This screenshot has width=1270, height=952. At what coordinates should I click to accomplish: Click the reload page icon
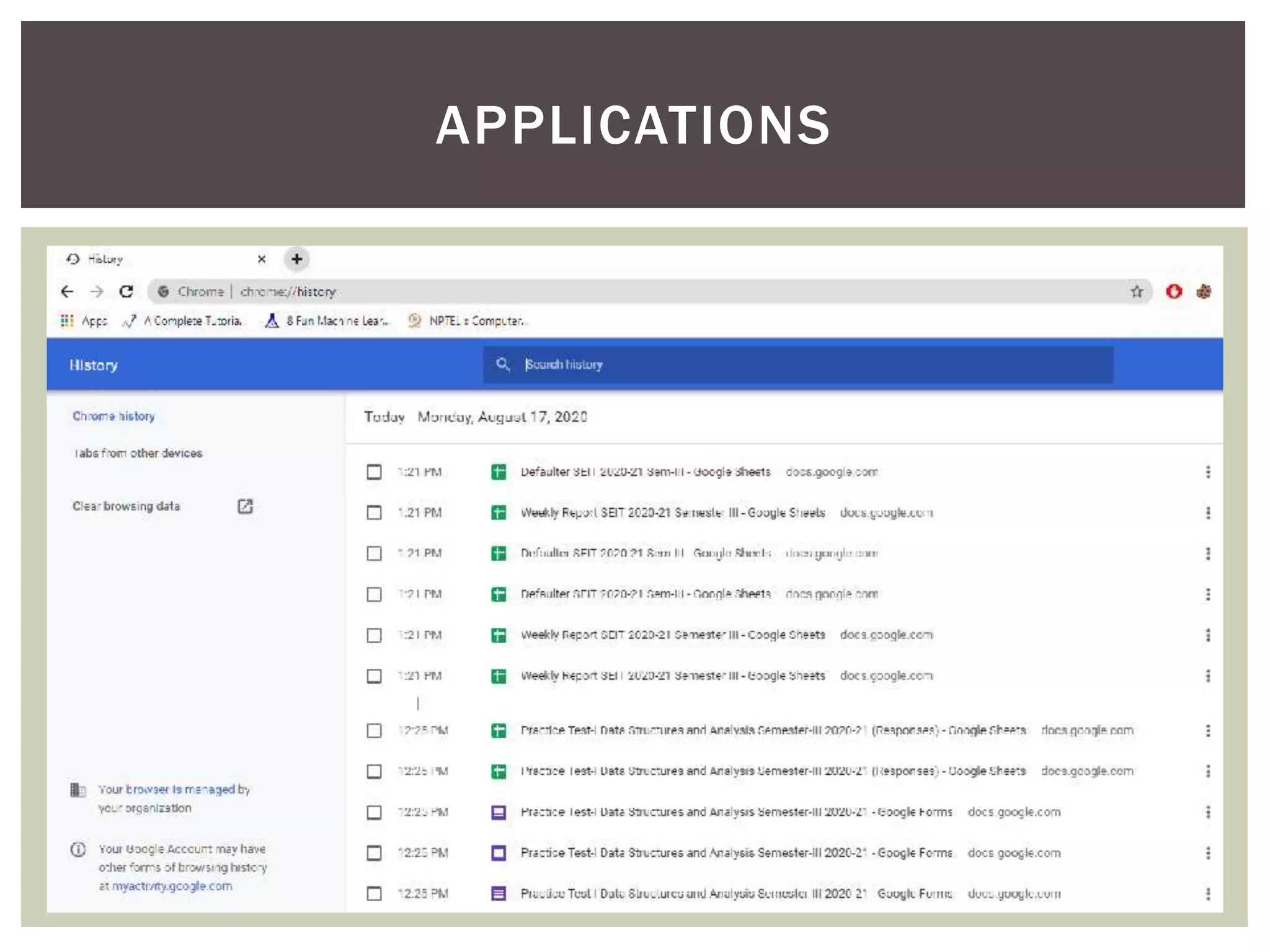pyautogui.click(x=127, y=291)
